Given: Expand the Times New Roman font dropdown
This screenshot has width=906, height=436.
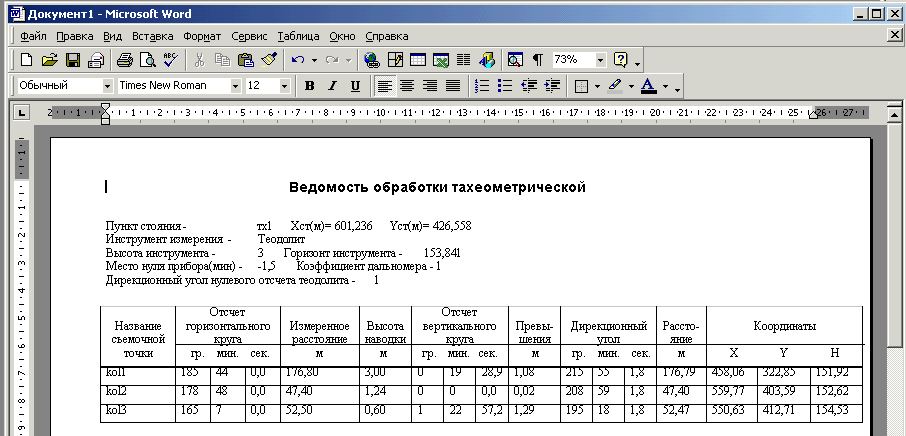Looking at the screenshot, I should coord(236,86).
